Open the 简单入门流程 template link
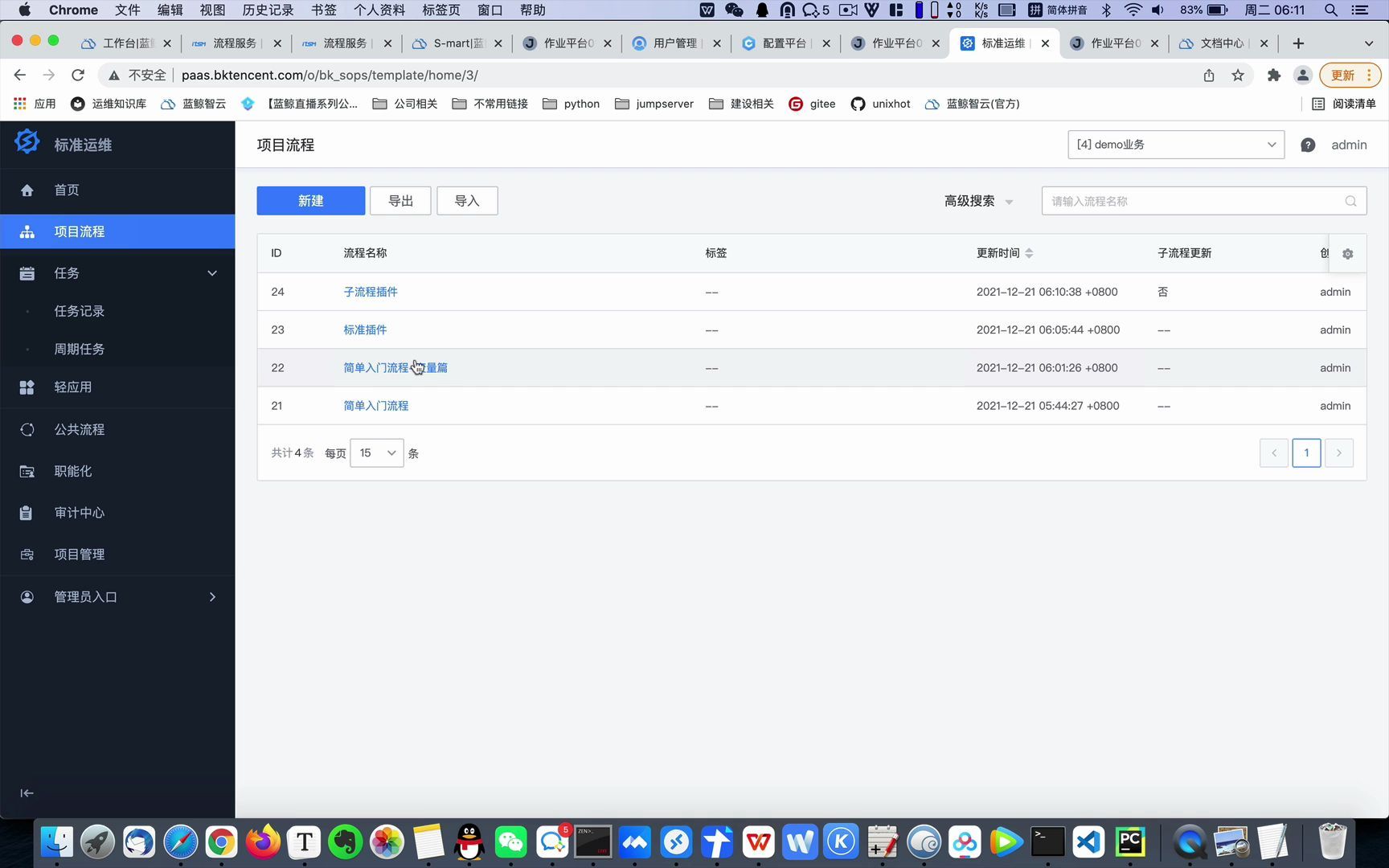 [375, 405]
